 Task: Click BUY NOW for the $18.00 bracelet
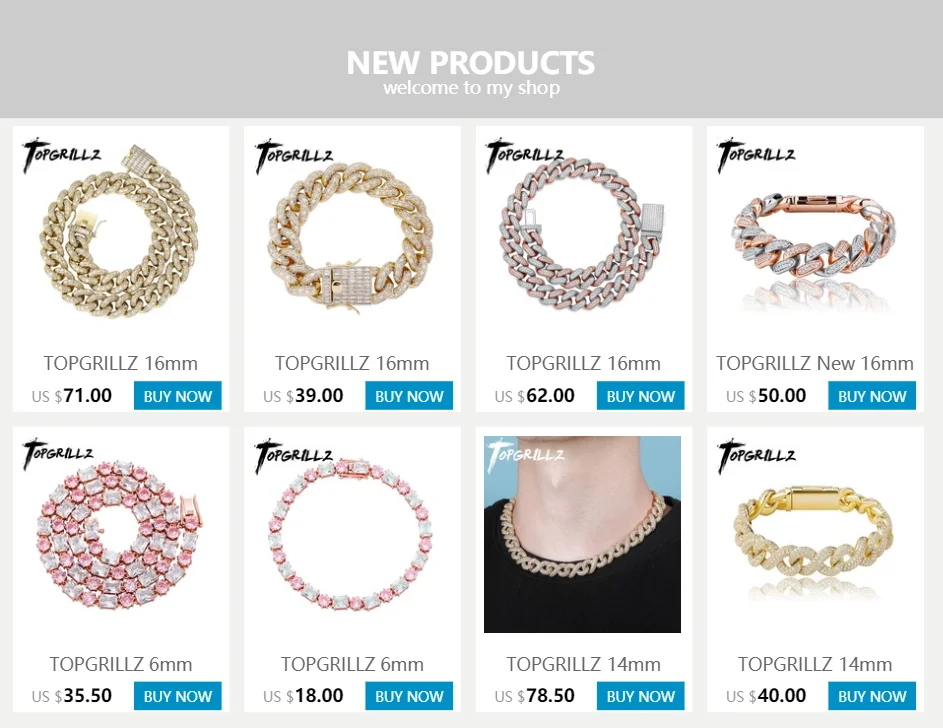(x=409, y=696)
